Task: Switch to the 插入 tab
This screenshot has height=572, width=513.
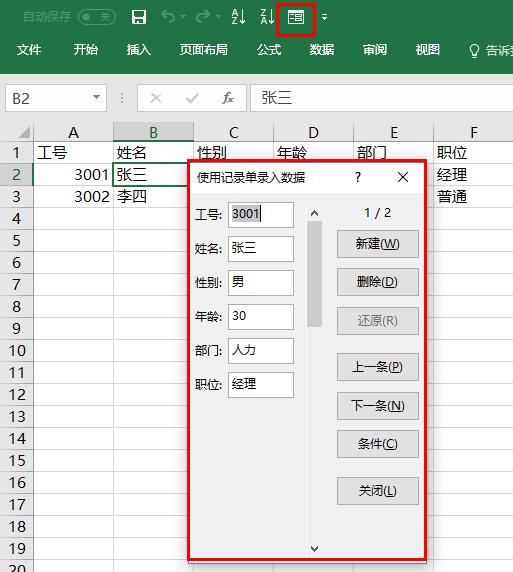Action: pos(139,50)
